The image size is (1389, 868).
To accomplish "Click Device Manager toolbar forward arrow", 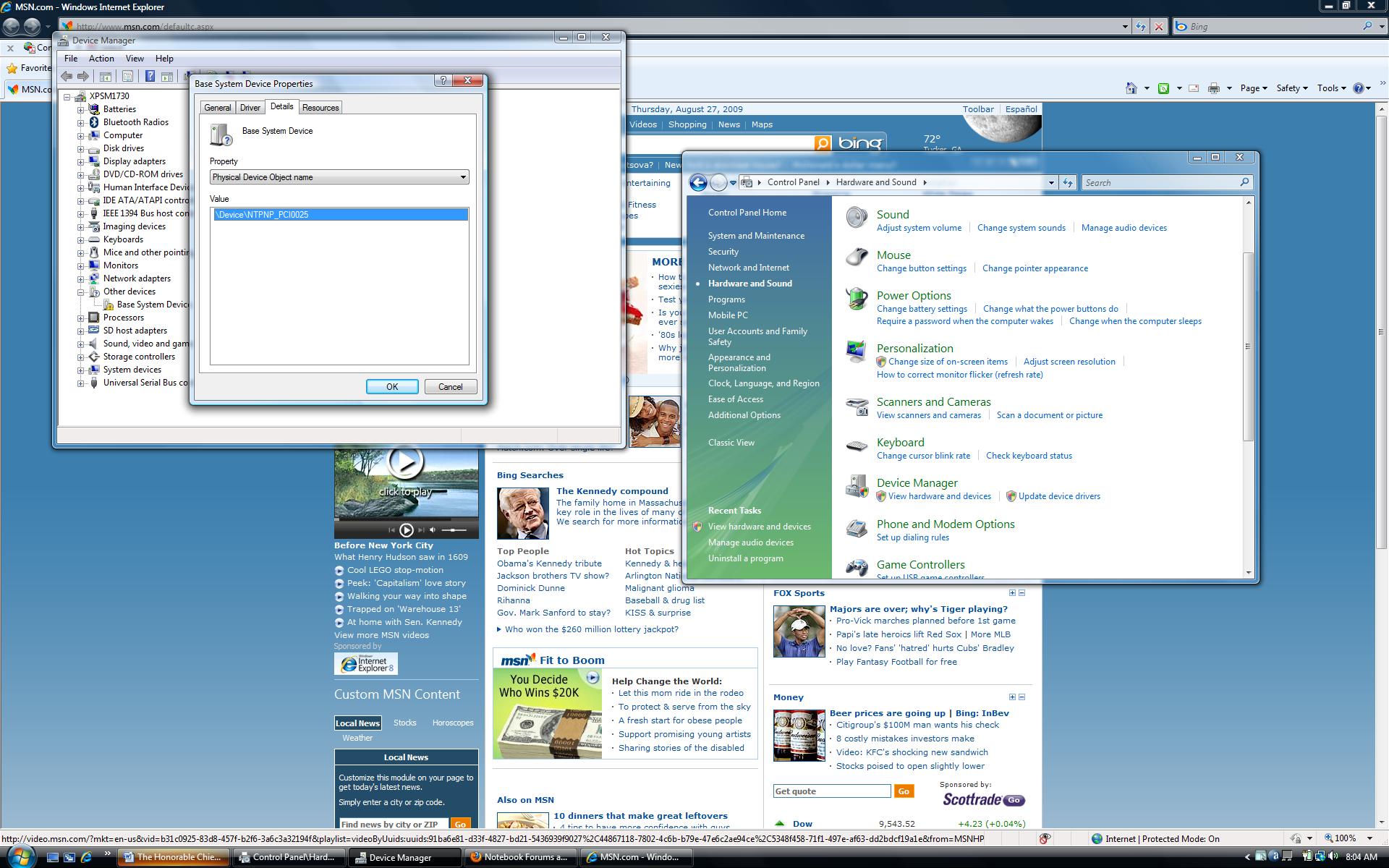I will pyautogui.click(x=83, y=76).
